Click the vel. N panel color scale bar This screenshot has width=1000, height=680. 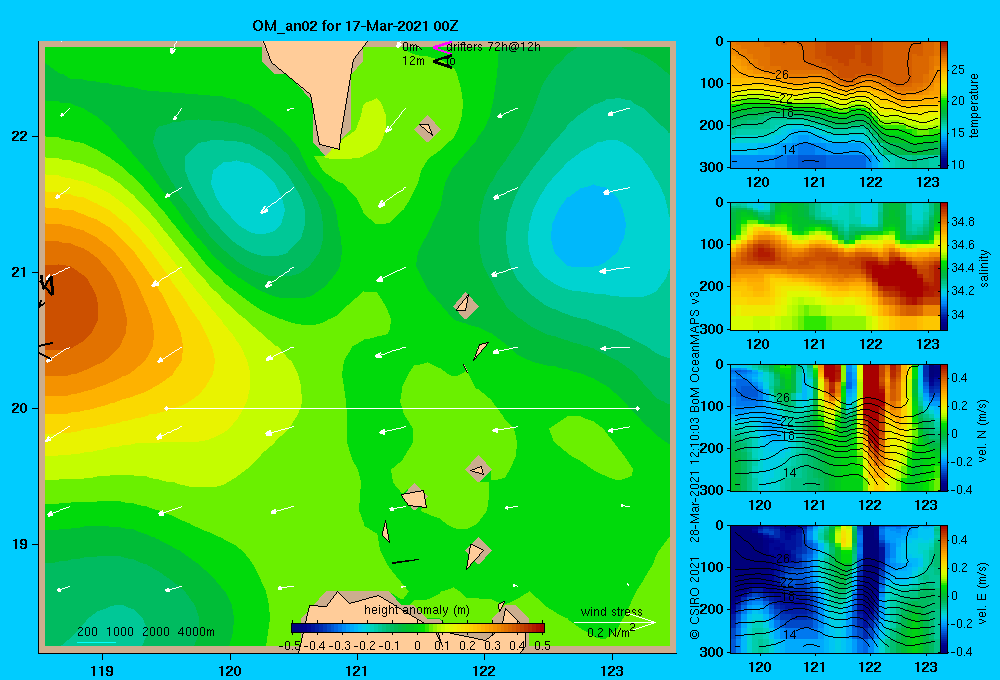pos(944,427)
